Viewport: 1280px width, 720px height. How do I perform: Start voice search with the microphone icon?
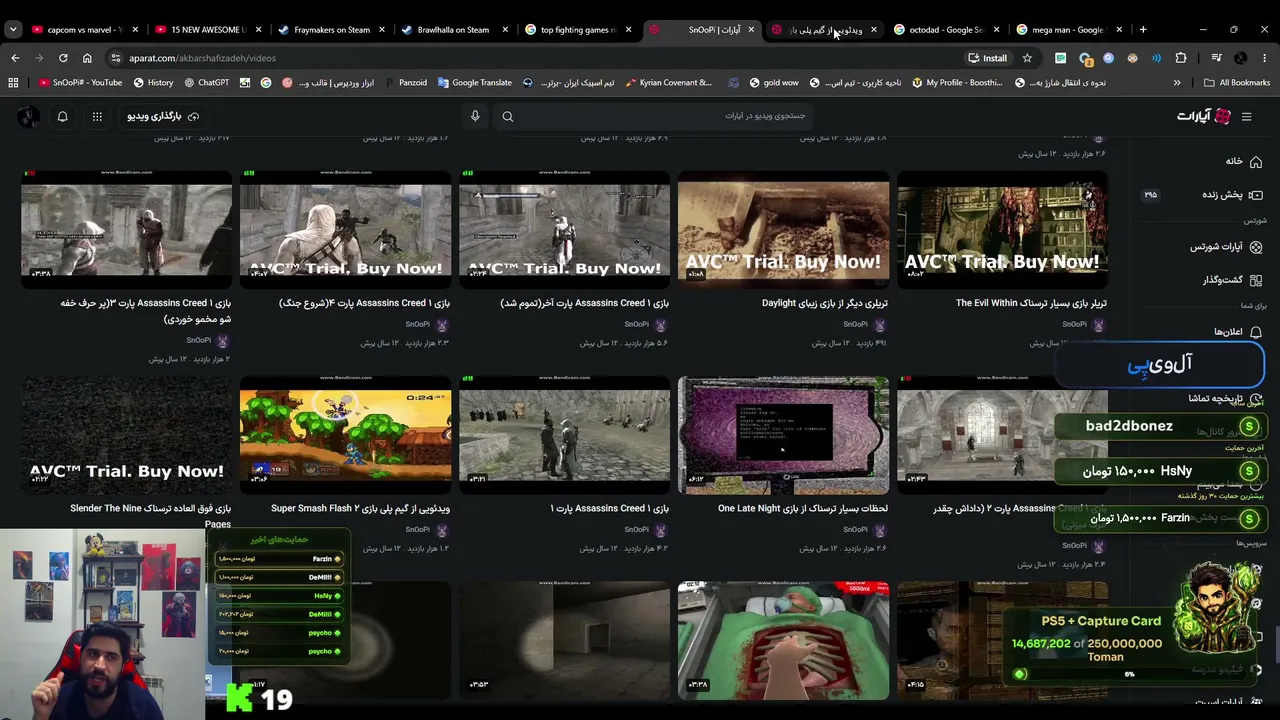click(x=475, y=116)
